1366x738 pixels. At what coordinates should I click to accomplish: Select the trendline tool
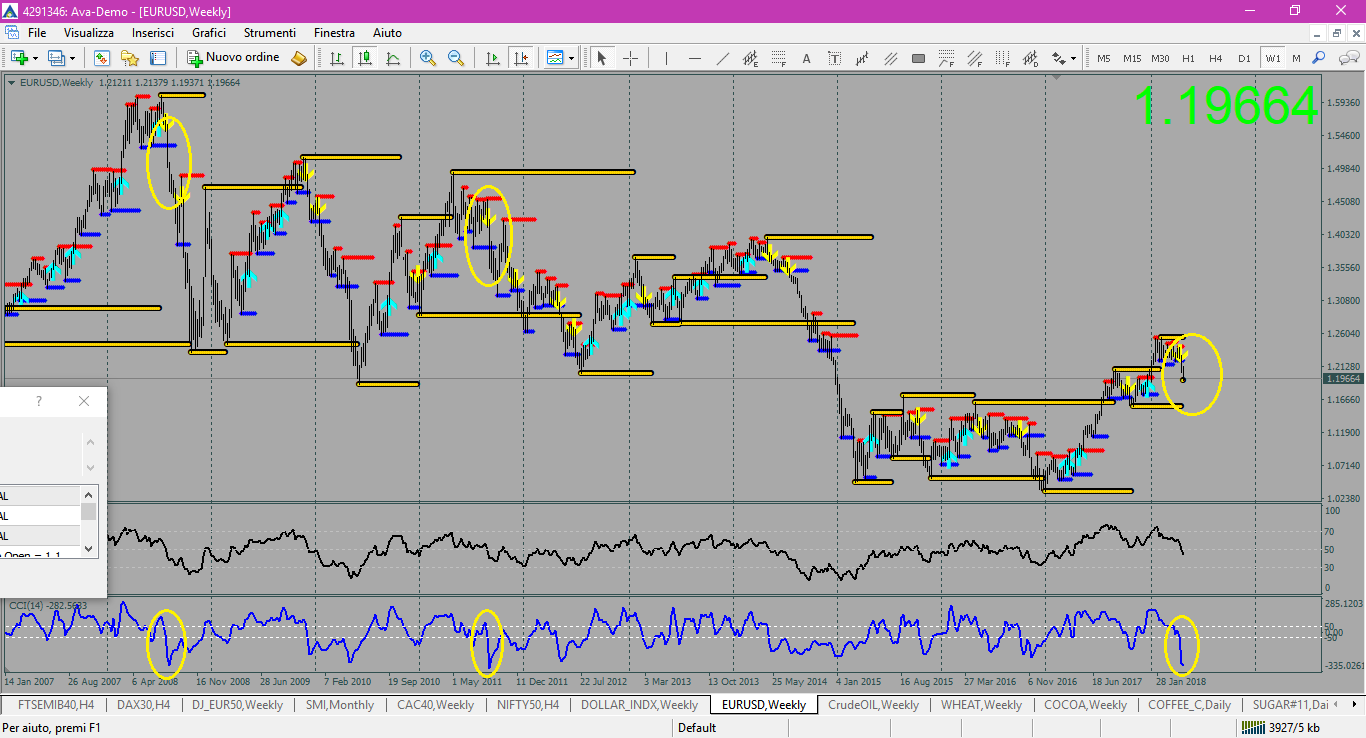(x=722, y=58)
